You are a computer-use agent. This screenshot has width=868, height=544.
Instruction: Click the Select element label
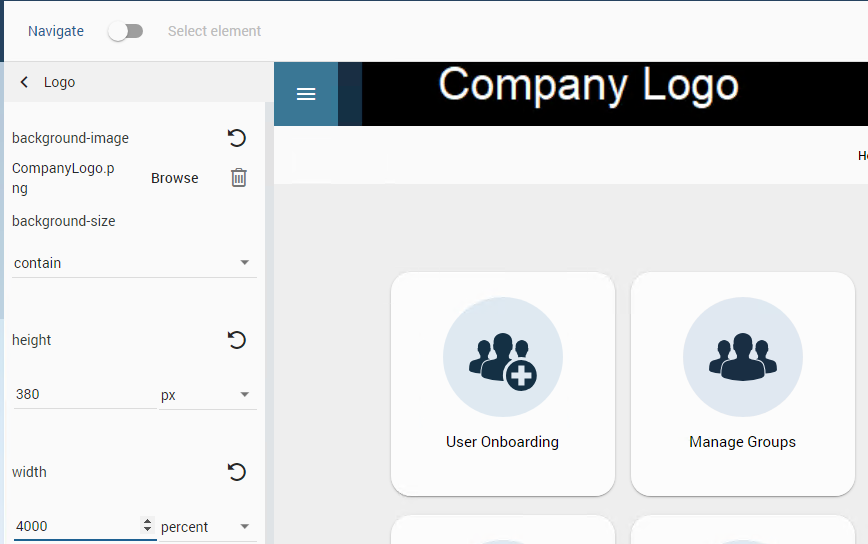click(x=214, y=31)
